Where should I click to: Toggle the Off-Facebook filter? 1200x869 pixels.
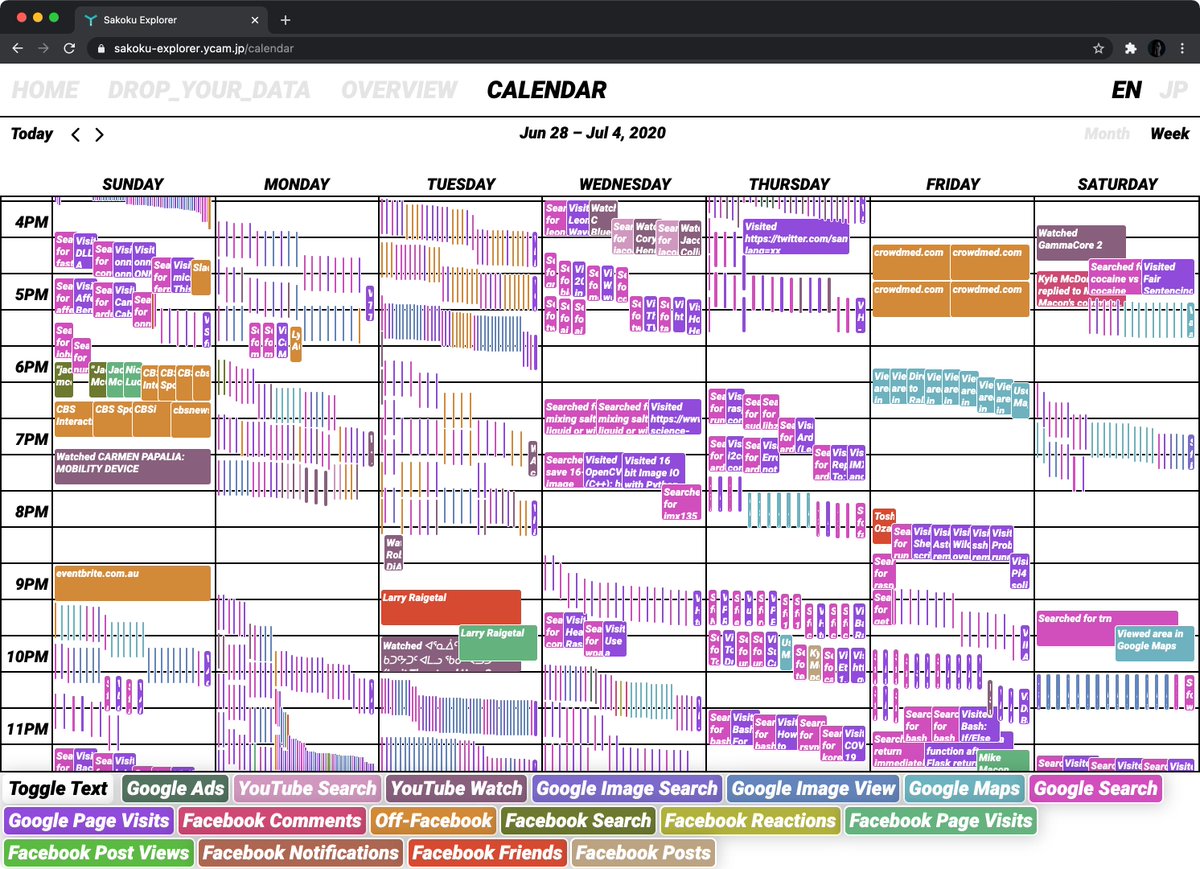433,820
